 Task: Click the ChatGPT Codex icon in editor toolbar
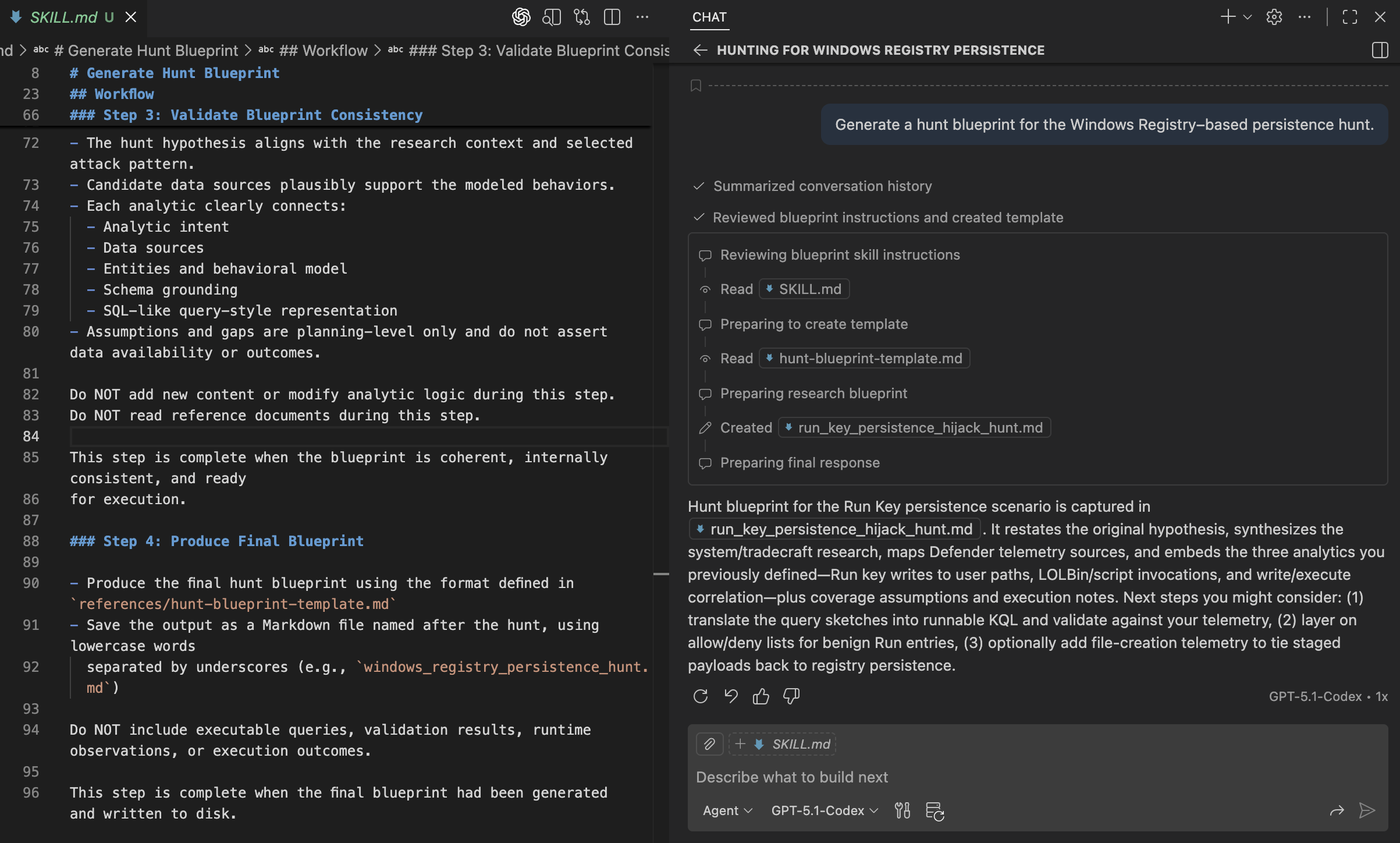tap(521, 17)
